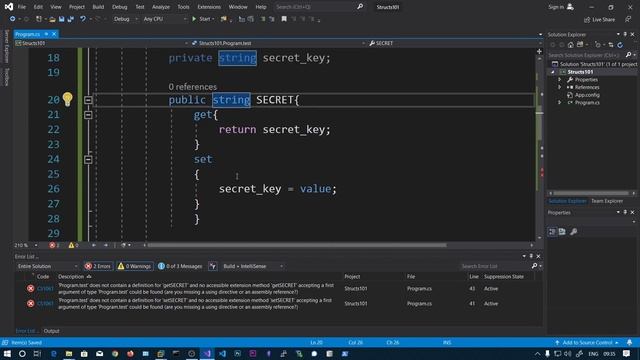Image resolution: width=640 pixels, height=360 pixels.
Task: Toggle the bookmark toolbar icon
Action: (x=284, y=19)
